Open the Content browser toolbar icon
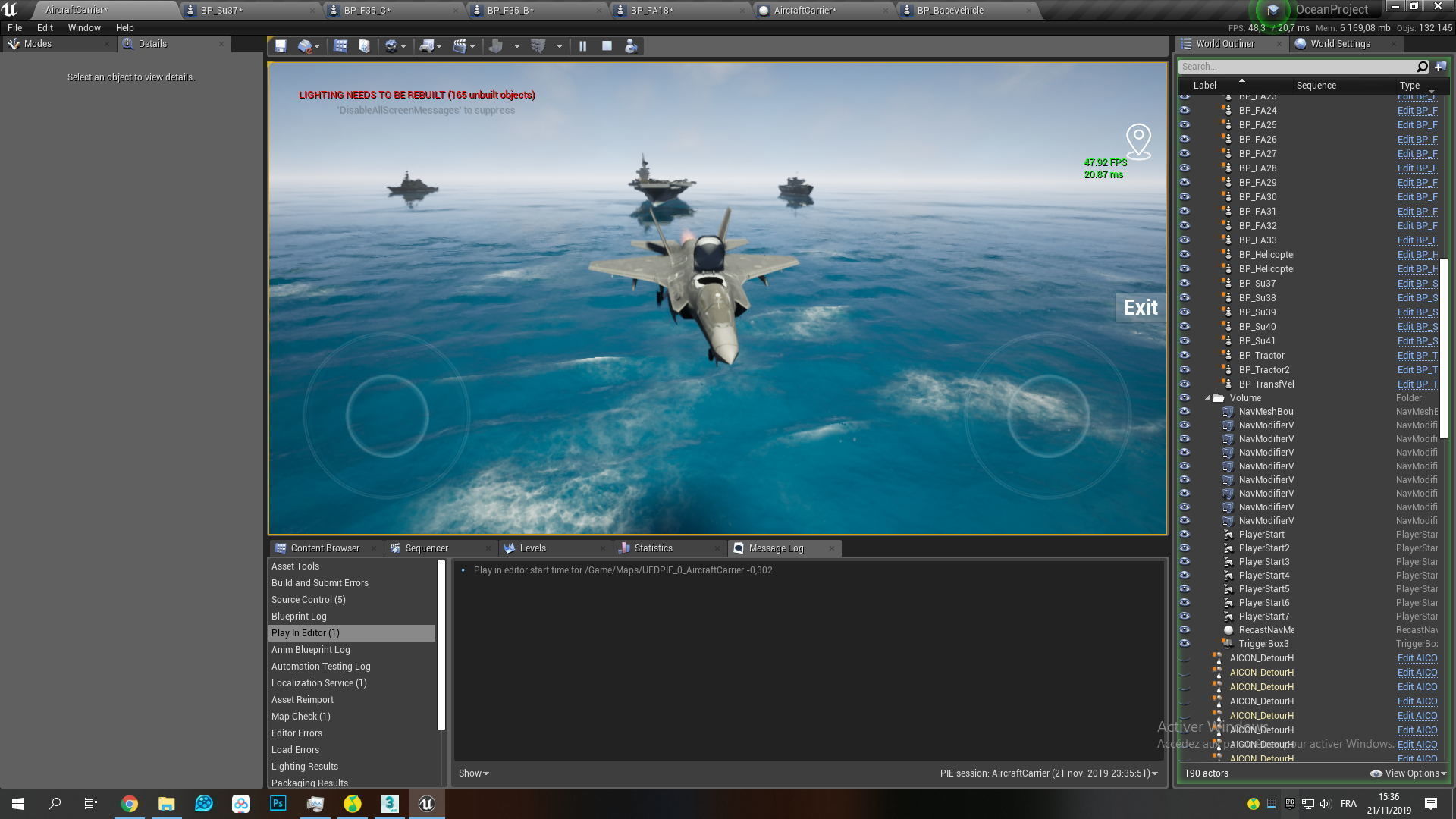The height and width of the screenshot is (819, 1456). (340, 46)
